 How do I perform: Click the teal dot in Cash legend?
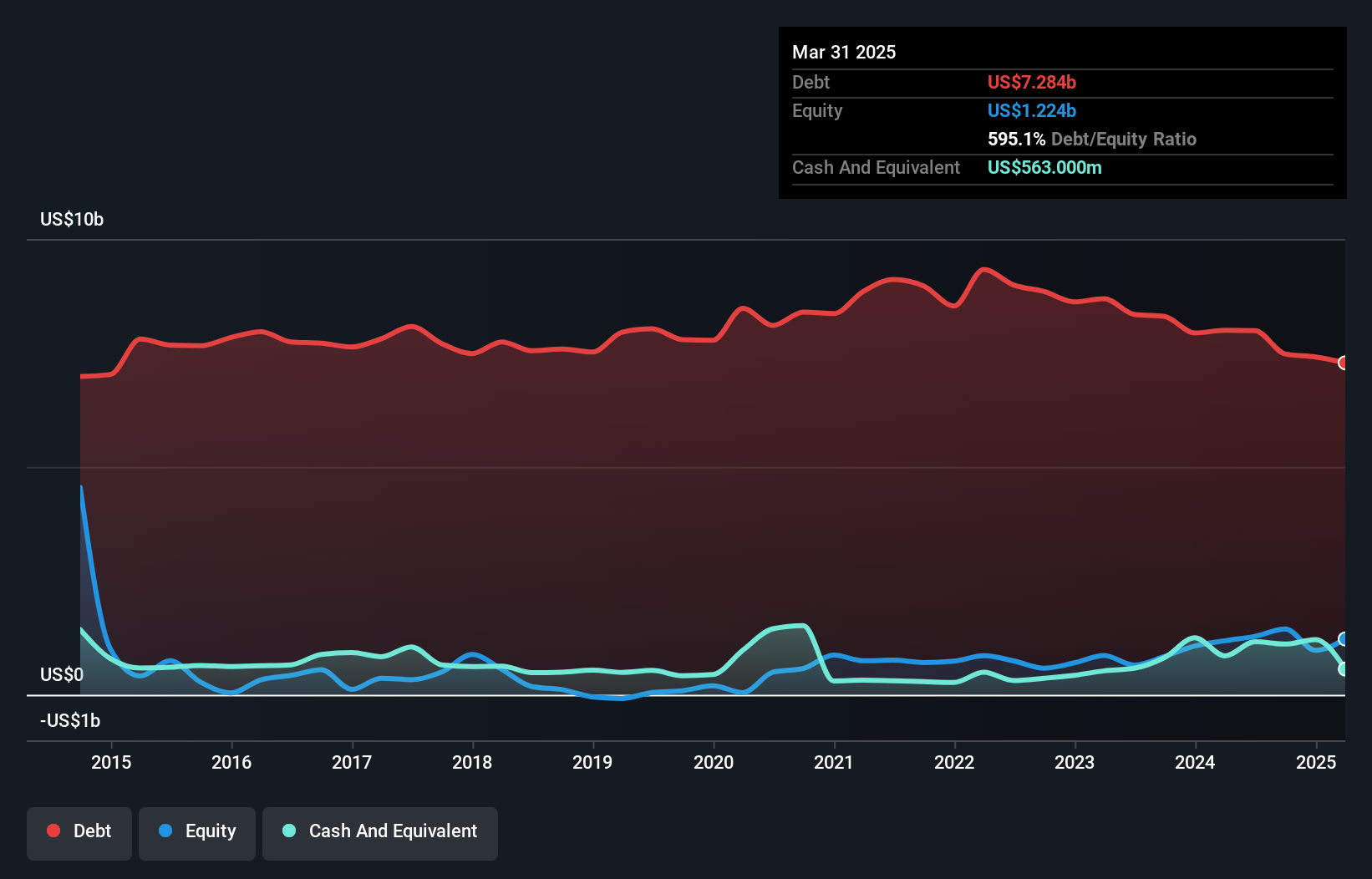(x=289, y=831)
